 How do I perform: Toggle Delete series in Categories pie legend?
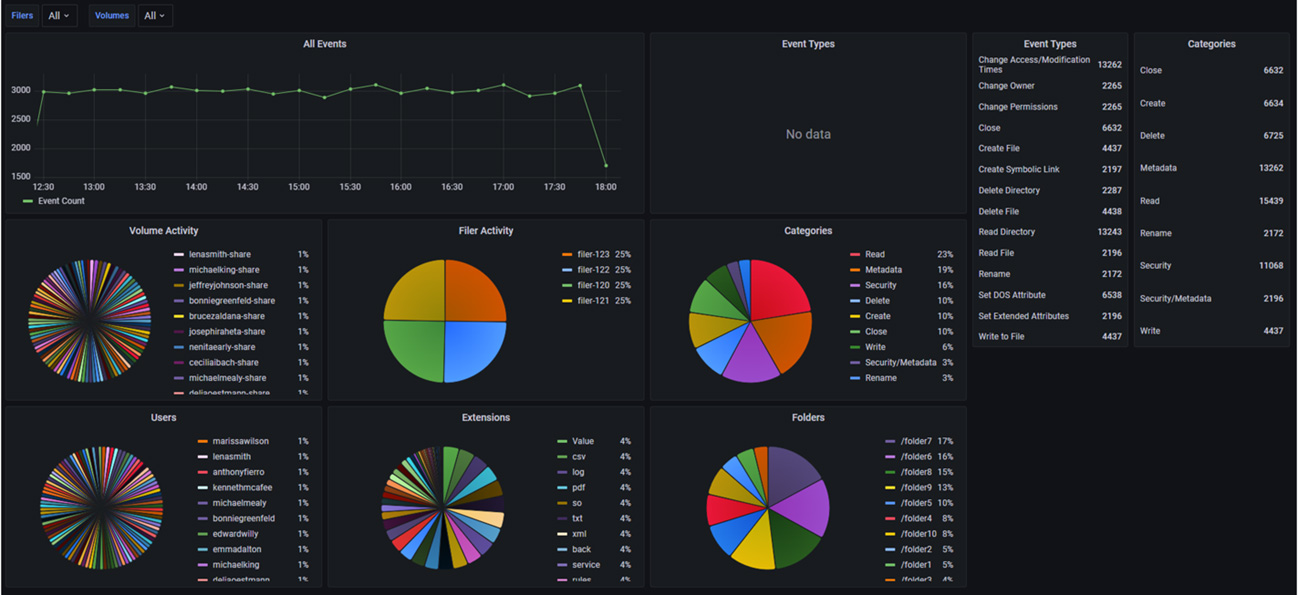(877, 301)
